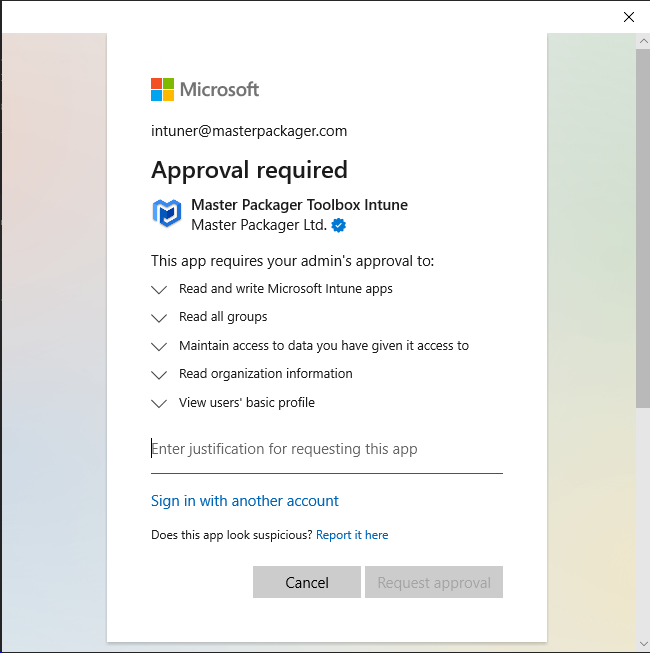Click the Master Packager app logo
This screenshot has width=650, height=653.
(x=167, y=213)
